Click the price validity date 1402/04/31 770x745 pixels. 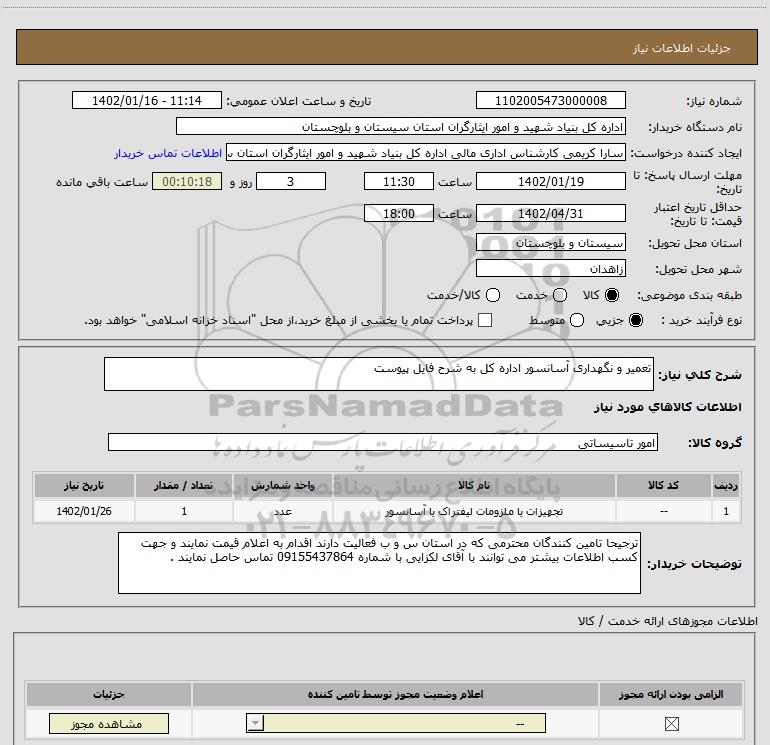[x=550, y=214]
